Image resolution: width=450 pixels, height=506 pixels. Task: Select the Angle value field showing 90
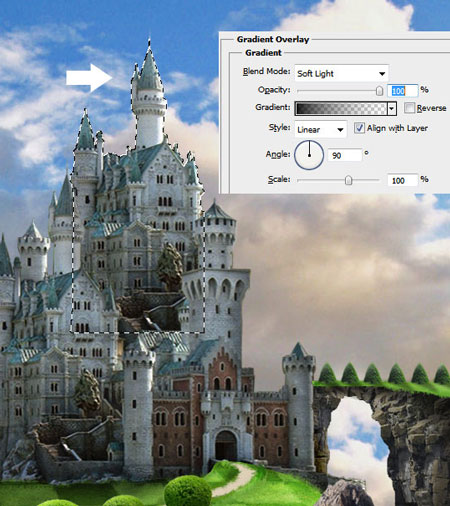click(345, 155)
